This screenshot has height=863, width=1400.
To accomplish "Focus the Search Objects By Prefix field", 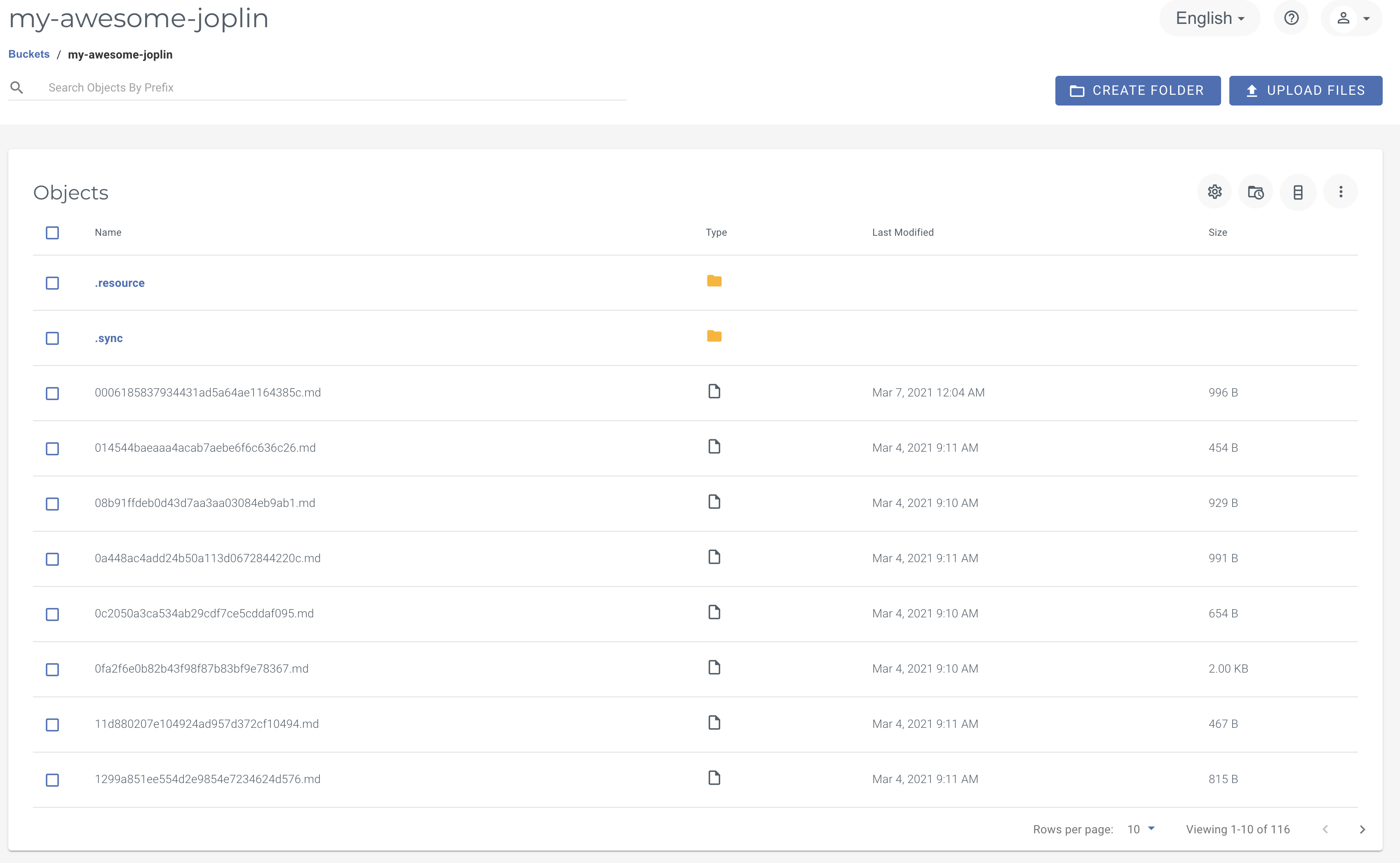I will pos(337,87).
